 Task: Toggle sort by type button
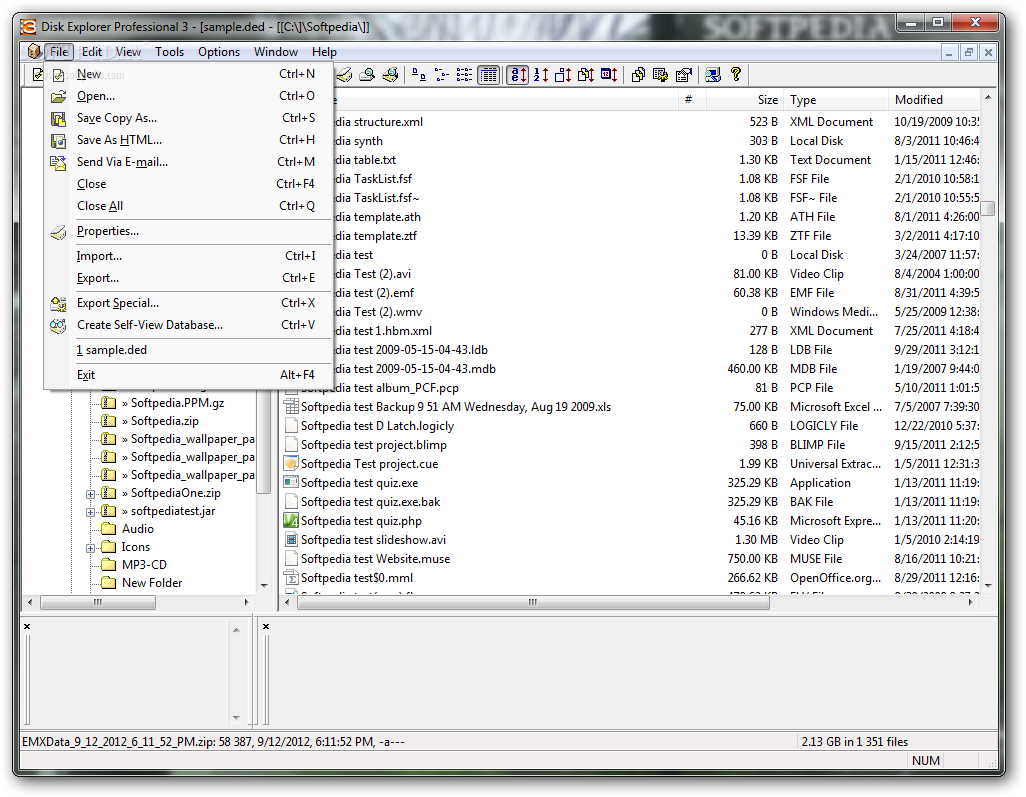586,75
